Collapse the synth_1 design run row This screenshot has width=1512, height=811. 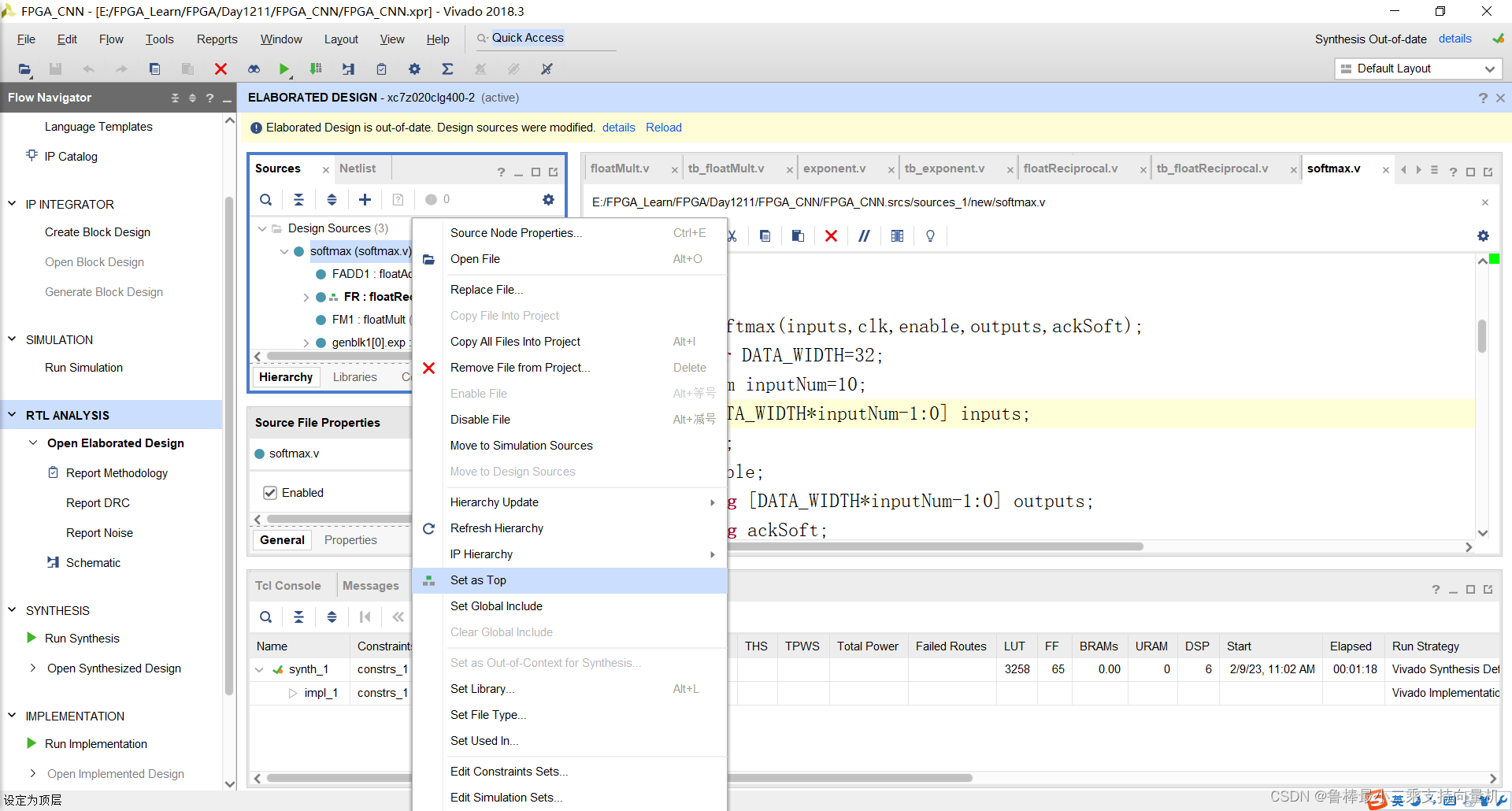click(259, 669)
